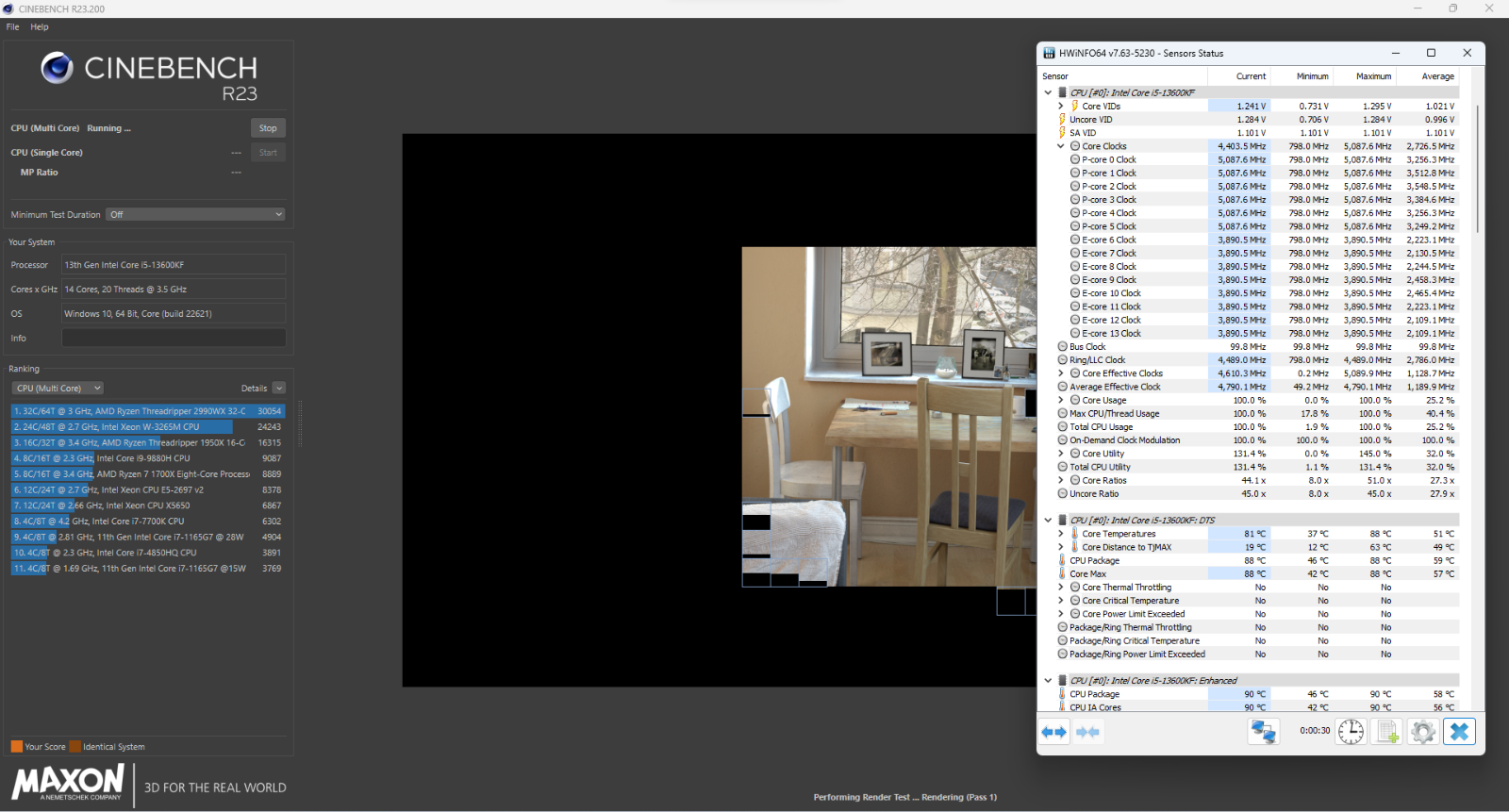Select Intel Core i7-7700K ranking entry
The height and width of the screenshot is (812, 1509).
[147, 522]
